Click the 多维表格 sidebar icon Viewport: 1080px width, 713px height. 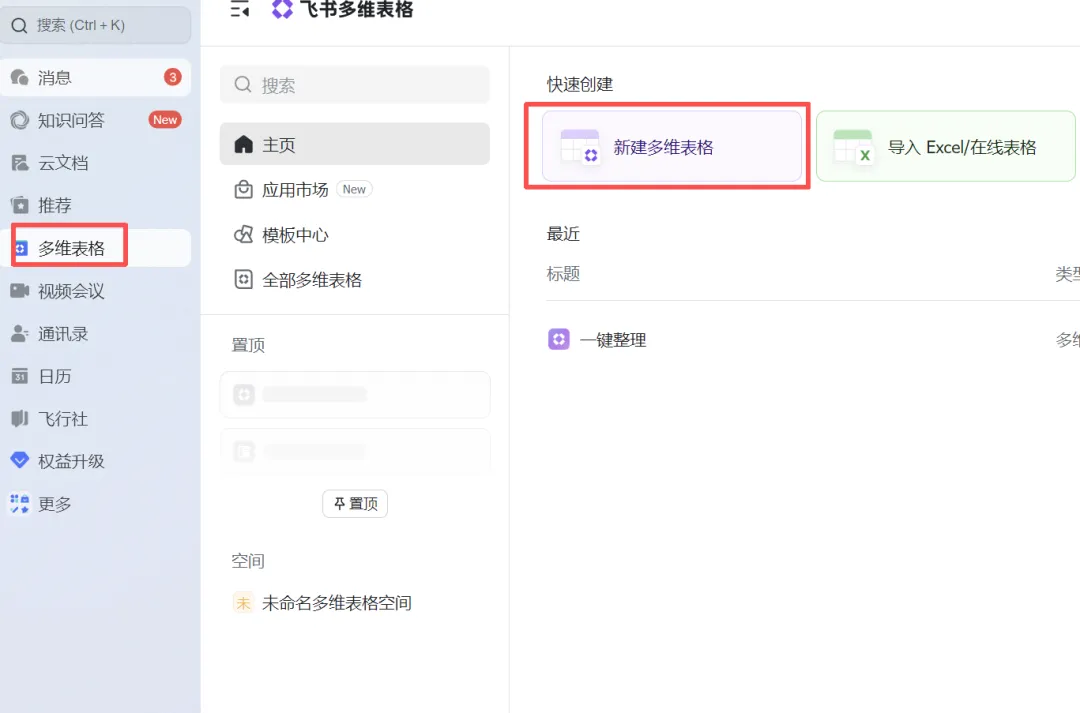tap(21, 248)
